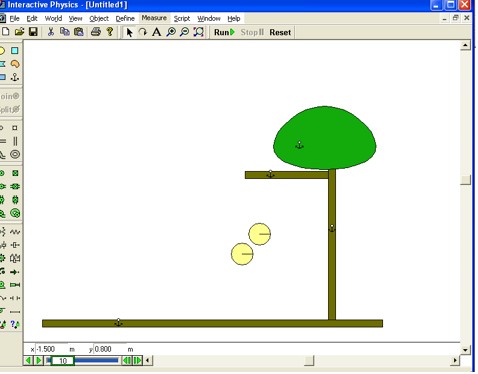Screen dimensions: 478x374
Task: Click the Run button
Action: tap(224, 32)
